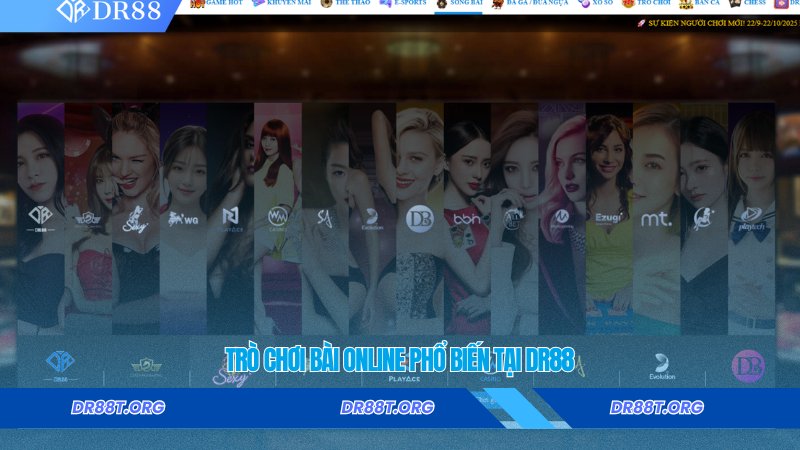Select the SA gaming provider logo
The image size is (800, 450).
[x=325, y=218]
